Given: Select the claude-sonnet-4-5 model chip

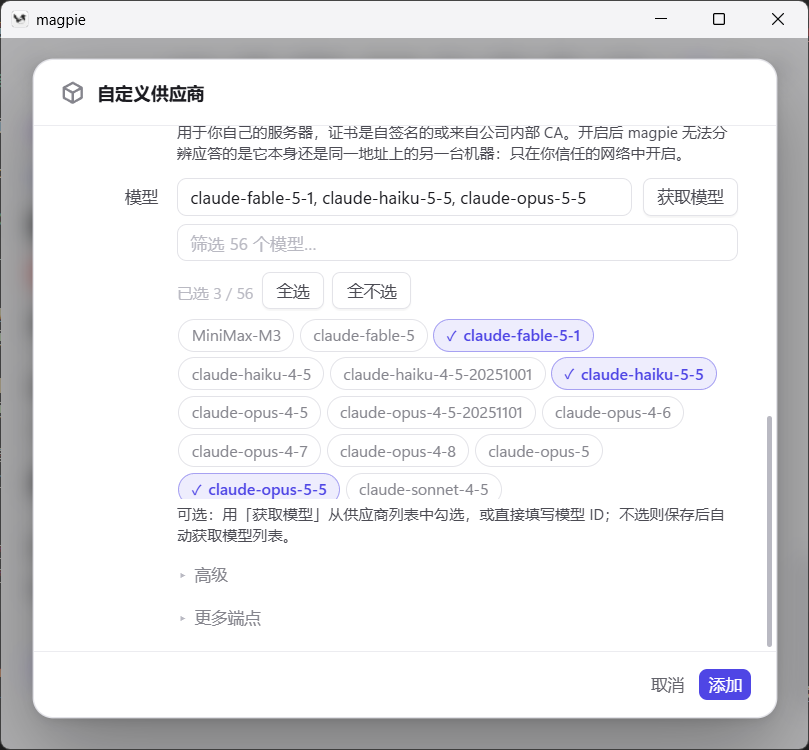Looking at the screenshot, I should (x=424, y=487).
